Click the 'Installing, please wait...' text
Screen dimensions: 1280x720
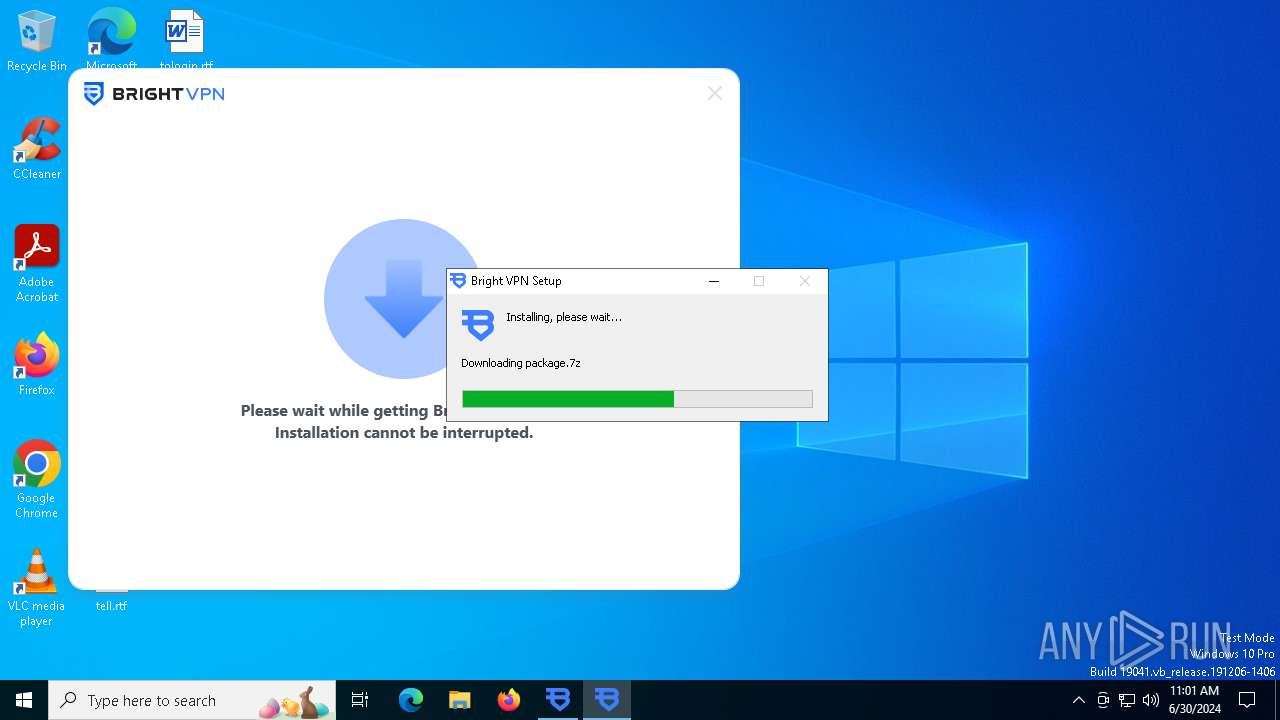(564, 317)
